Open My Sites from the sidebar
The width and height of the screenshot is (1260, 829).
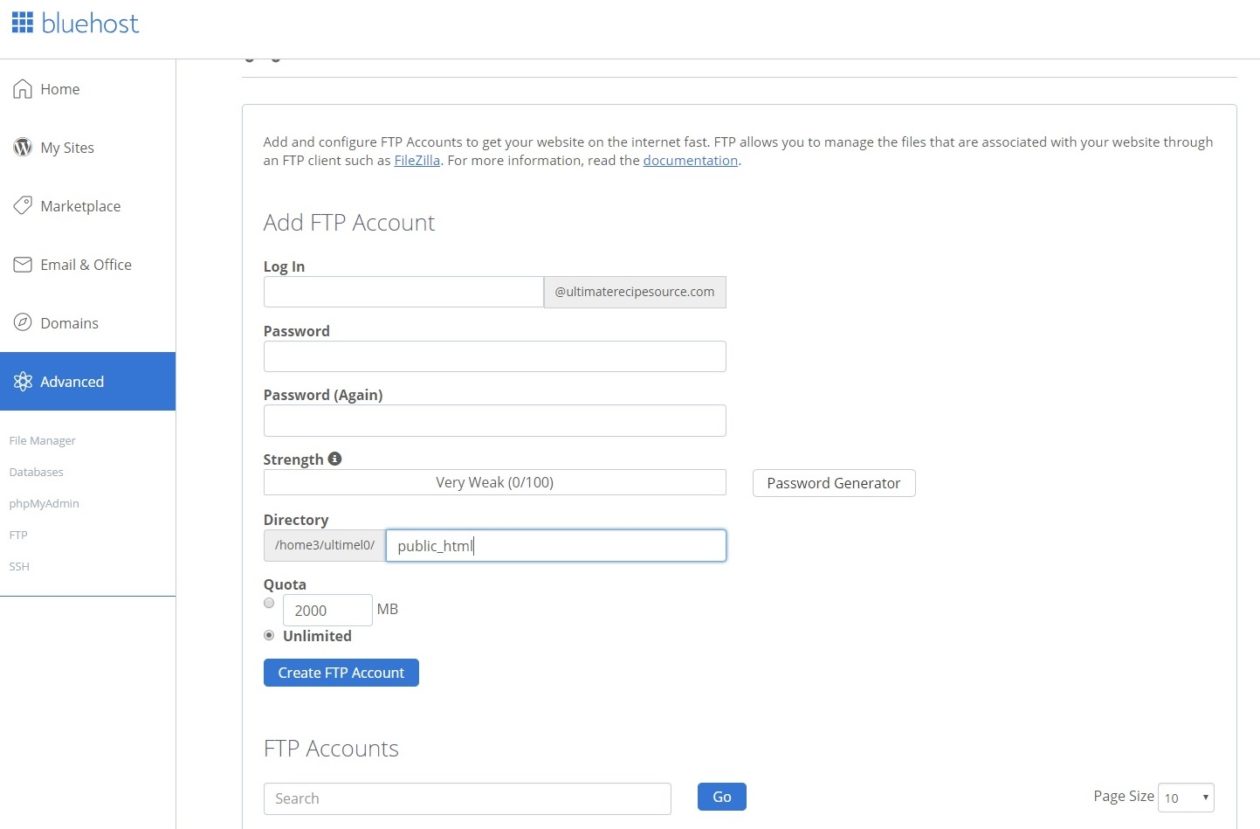coord(21,147)
